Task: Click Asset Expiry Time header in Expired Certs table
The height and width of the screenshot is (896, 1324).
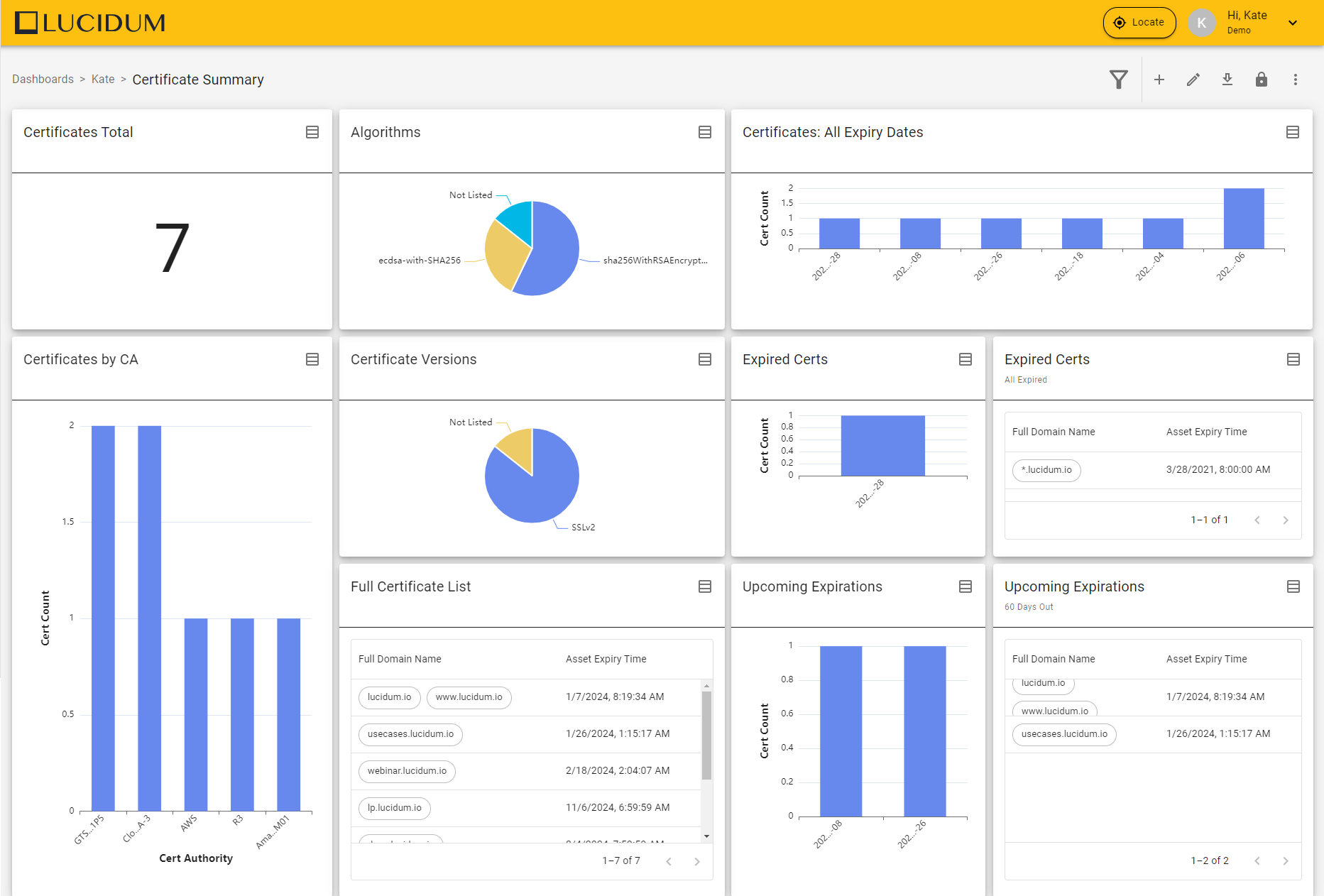Action: 1207,432
